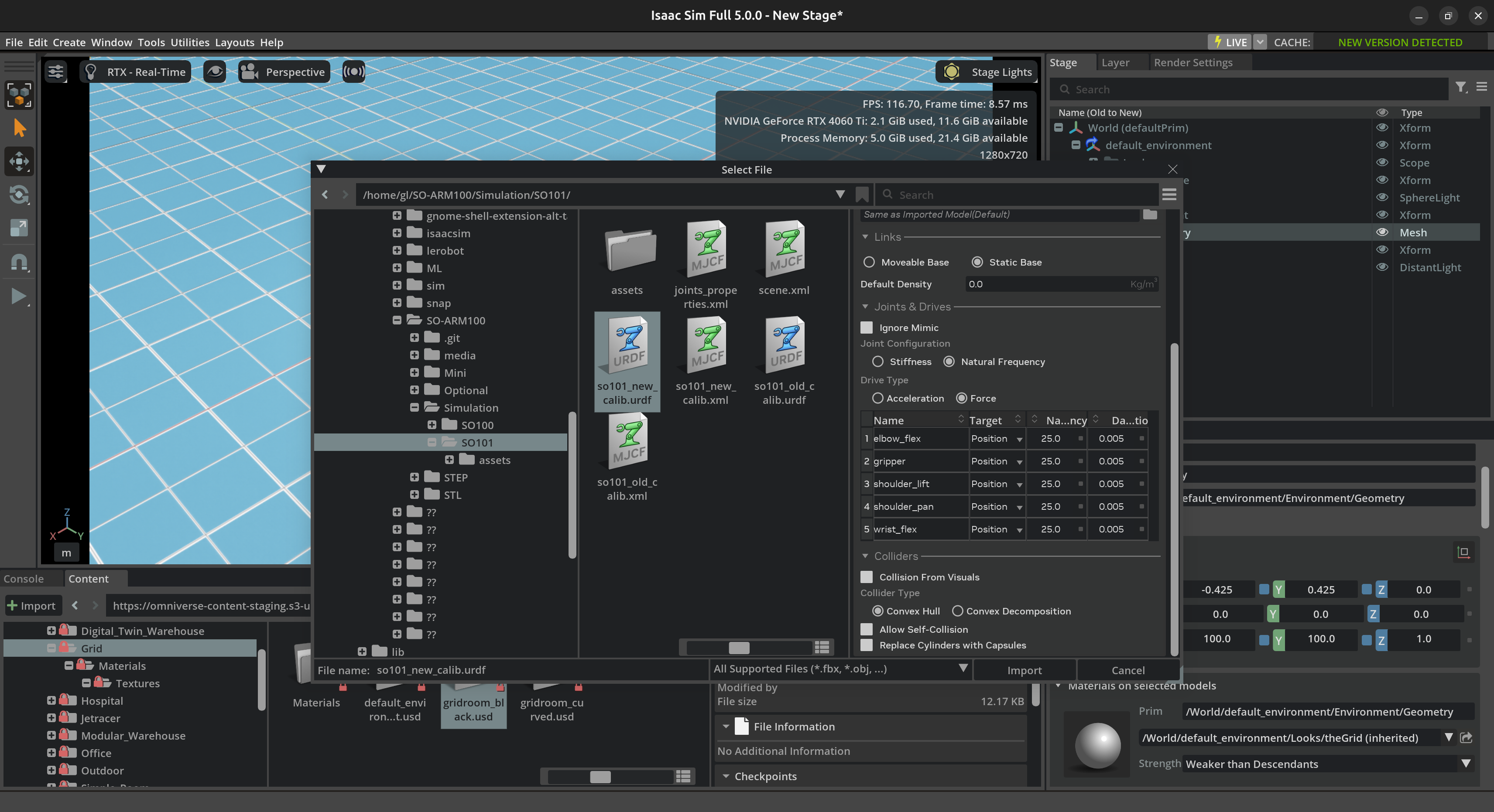The image size is (1494, 812).
Task: Activate the Scale tool in left toolbar
Action: 19,228
